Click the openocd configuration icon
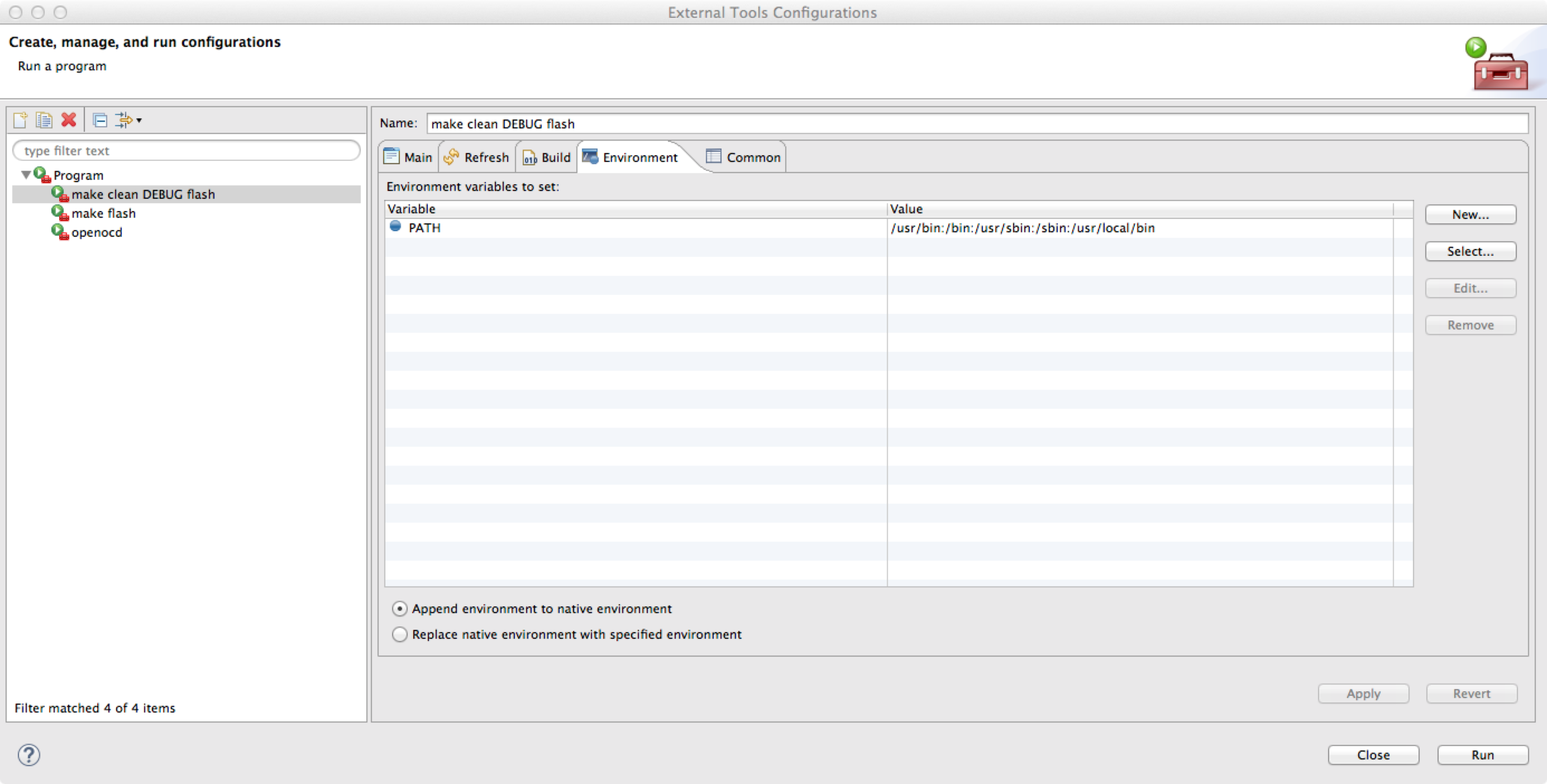The width and height of the screenshot is (1547, 784). coord(59,232)
